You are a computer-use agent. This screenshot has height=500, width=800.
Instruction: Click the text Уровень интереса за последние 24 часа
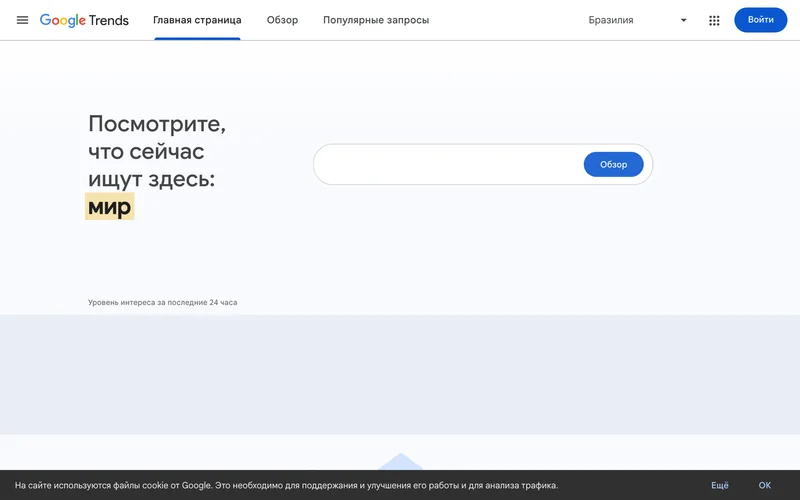pyautogui.click(x=162, y=303)
